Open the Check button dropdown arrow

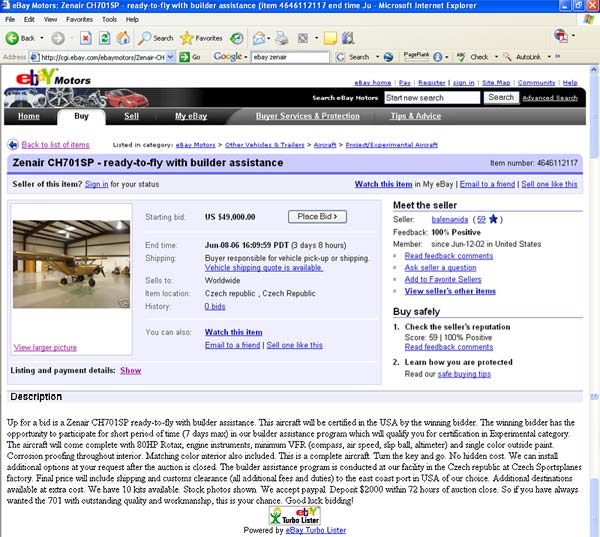497,57
